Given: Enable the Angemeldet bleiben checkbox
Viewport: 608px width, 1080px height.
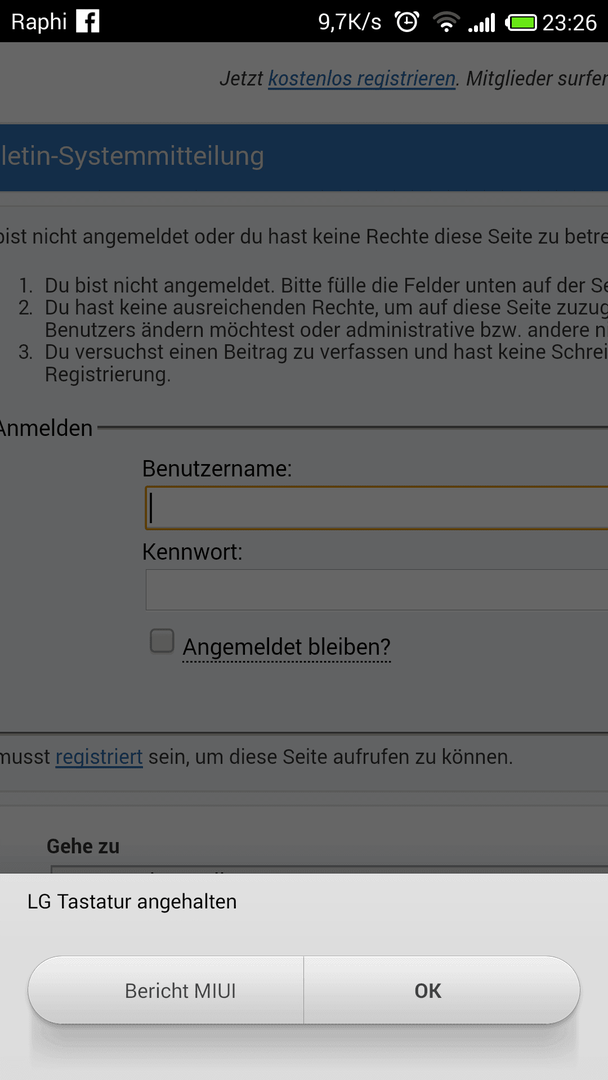Looking at the screenshot, I should pyautogui.click(x=162, y=641).
